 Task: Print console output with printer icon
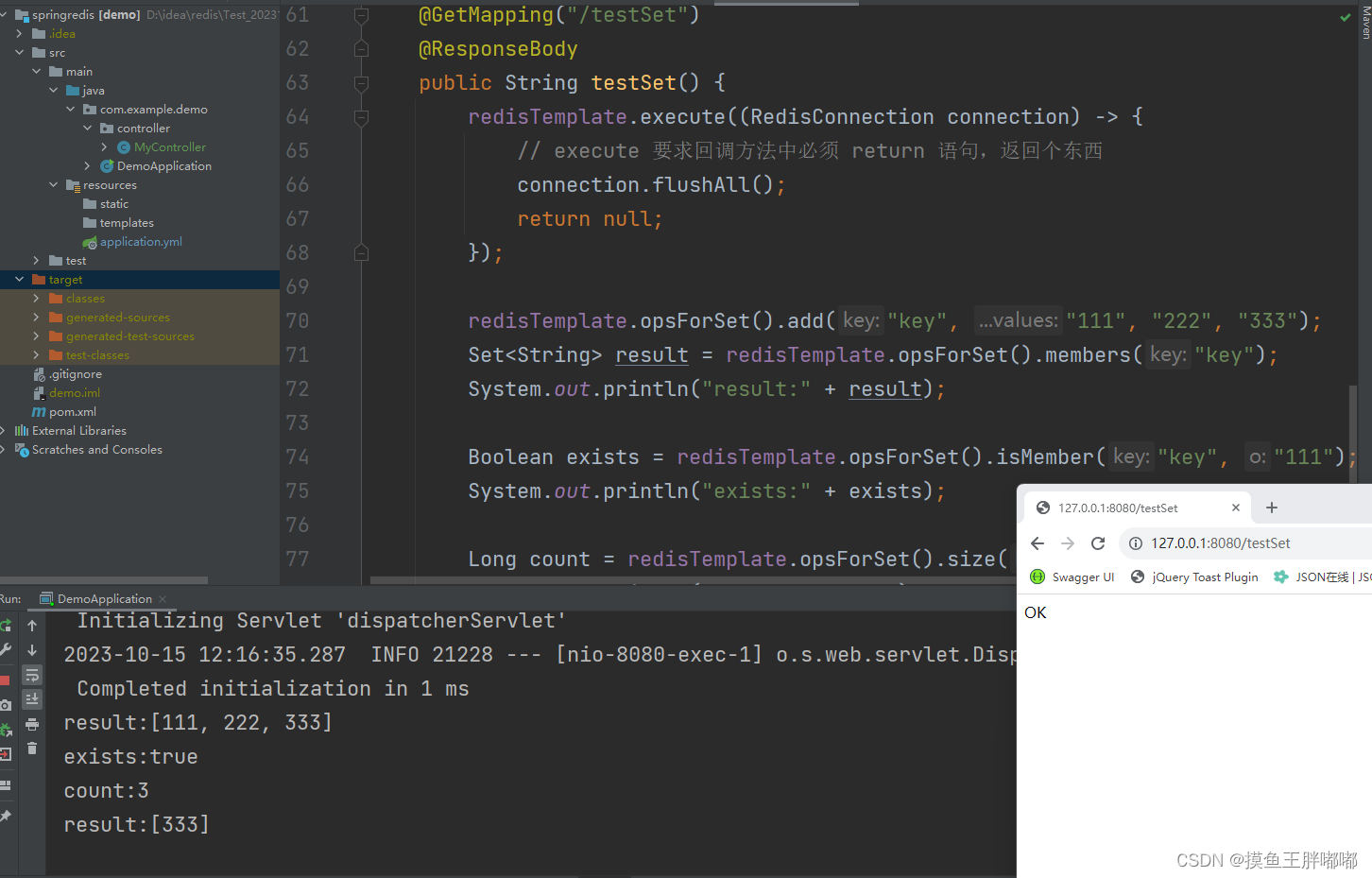(32, 724)
